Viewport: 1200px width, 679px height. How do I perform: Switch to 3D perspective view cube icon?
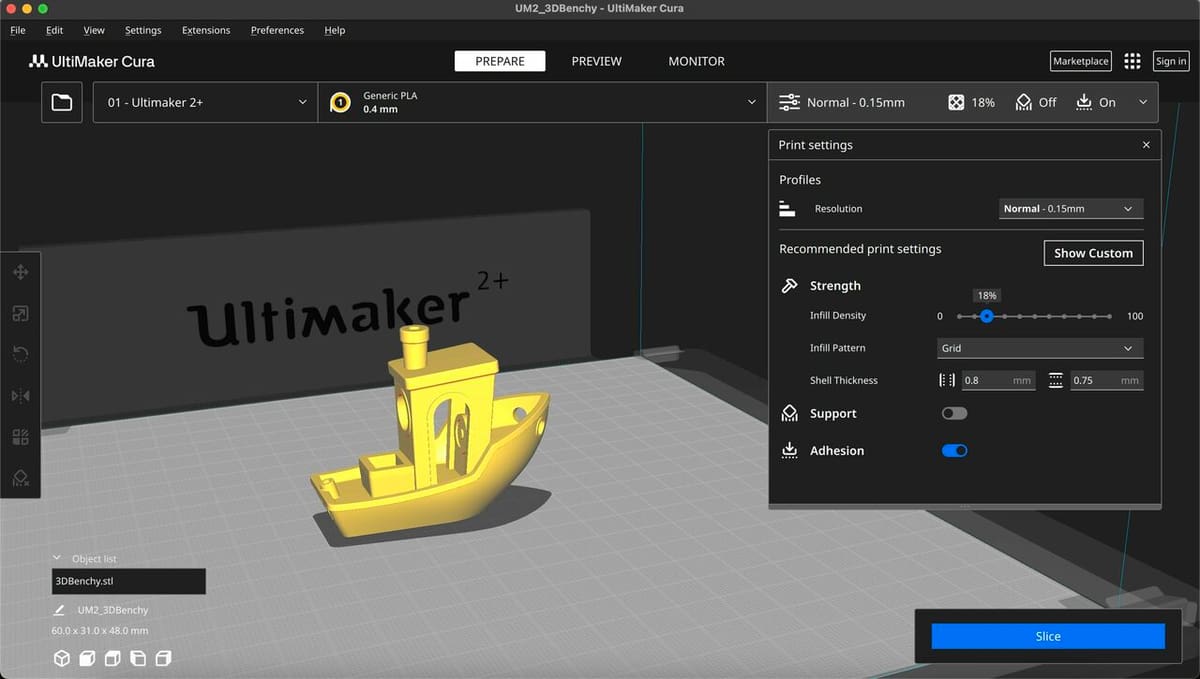[x=62, y=658]
